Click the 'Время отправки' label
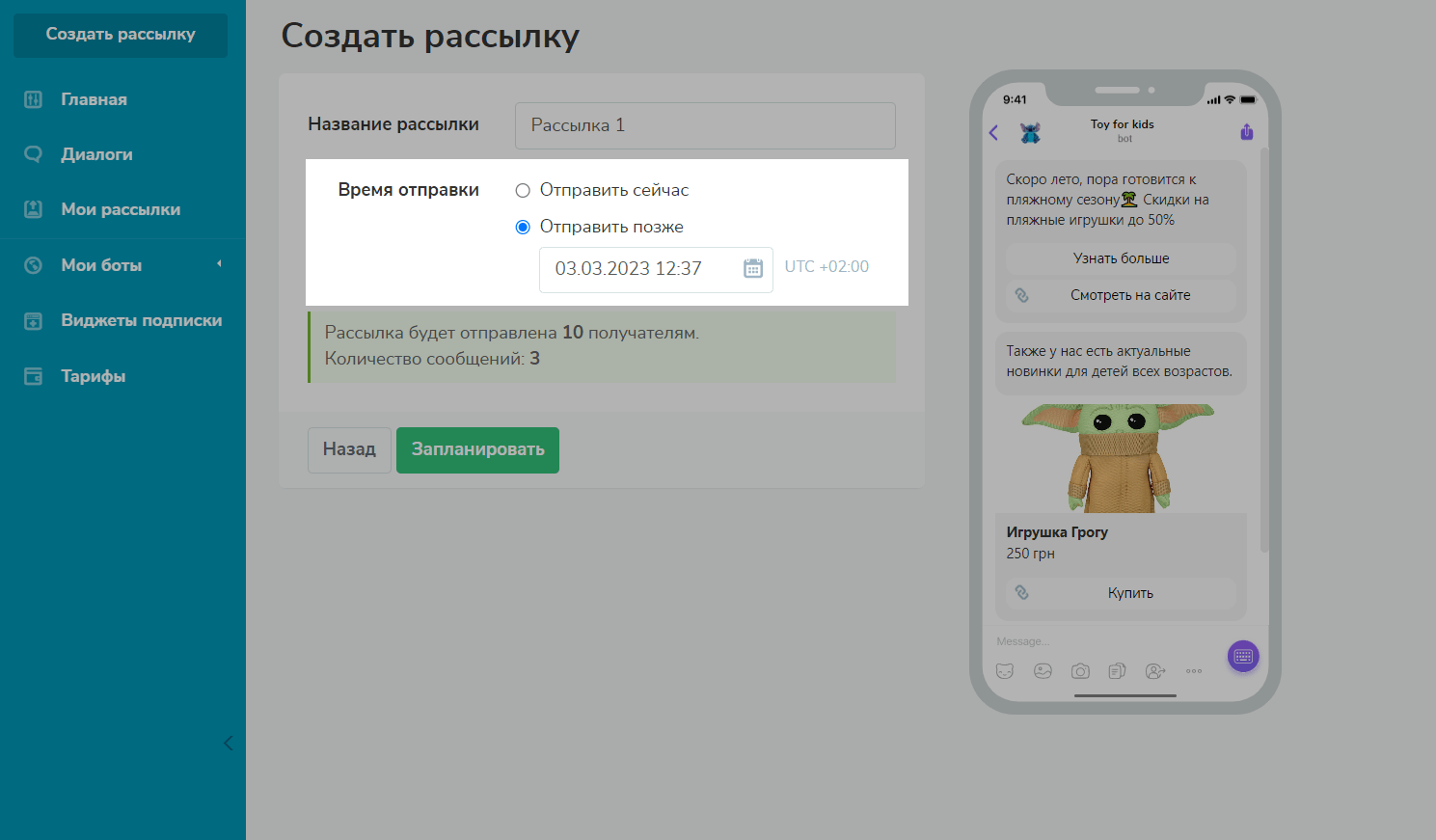The height and width of the screenshot is (840, 1436). [x=409, y=190]
